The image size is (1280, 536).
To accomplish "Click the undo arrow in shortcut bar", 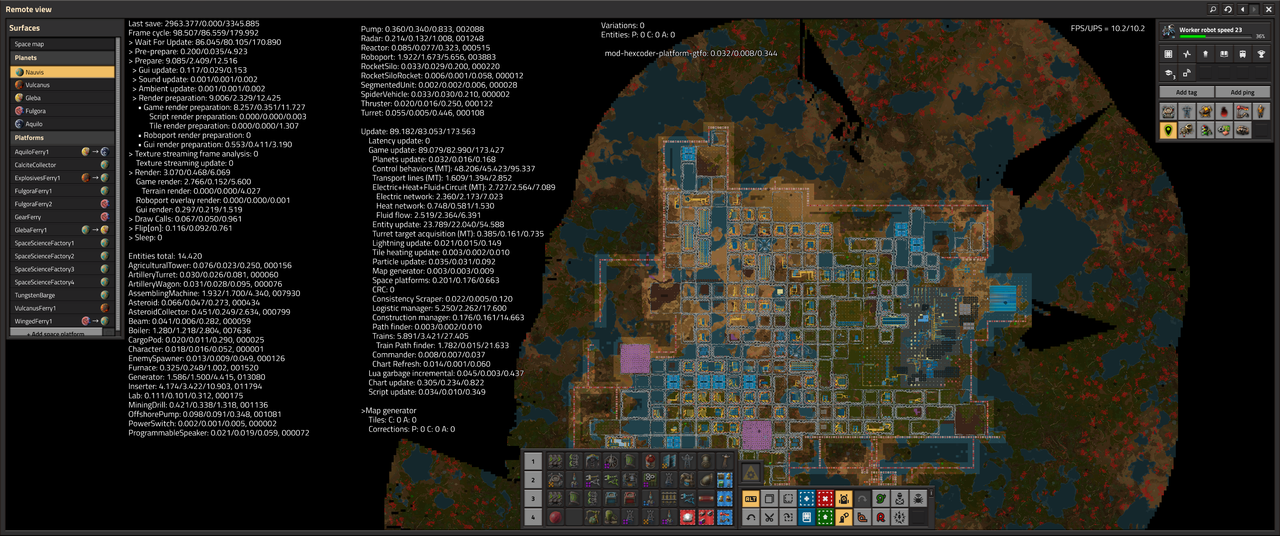I will coord(751,517).
